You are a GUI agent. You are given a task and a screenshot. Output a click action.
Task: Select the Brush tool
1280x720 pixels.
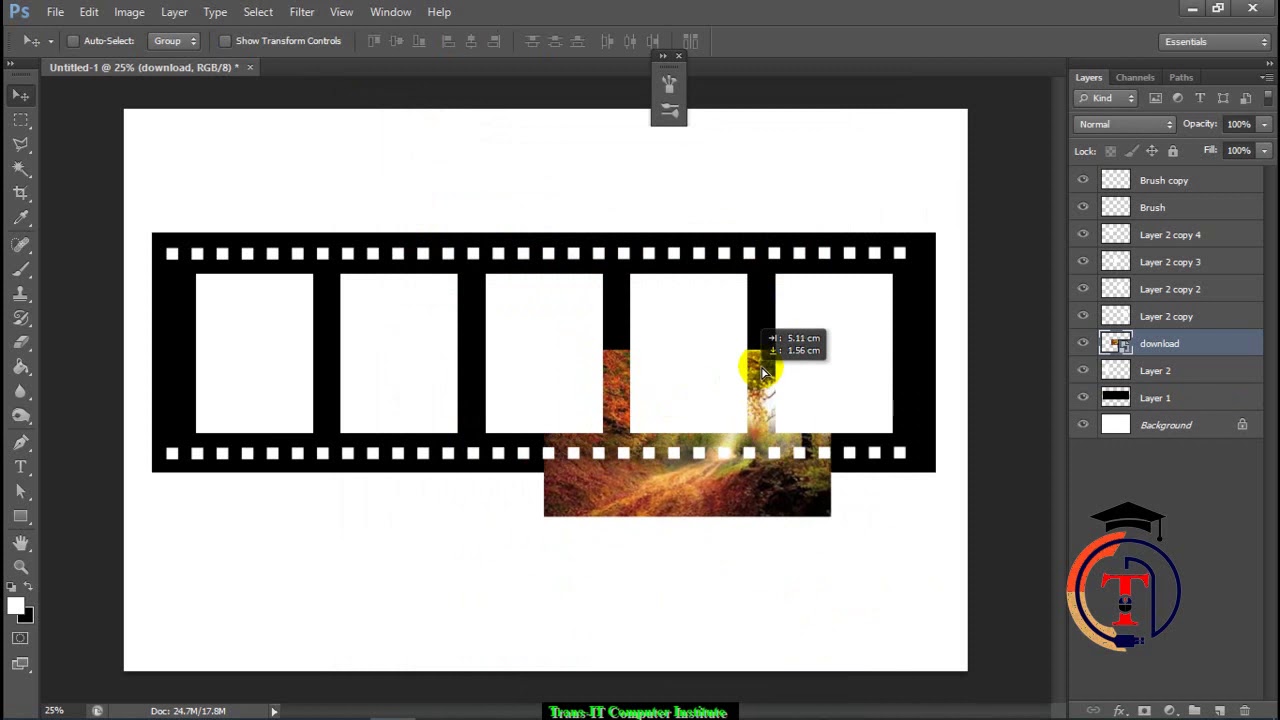coord(21,270)
